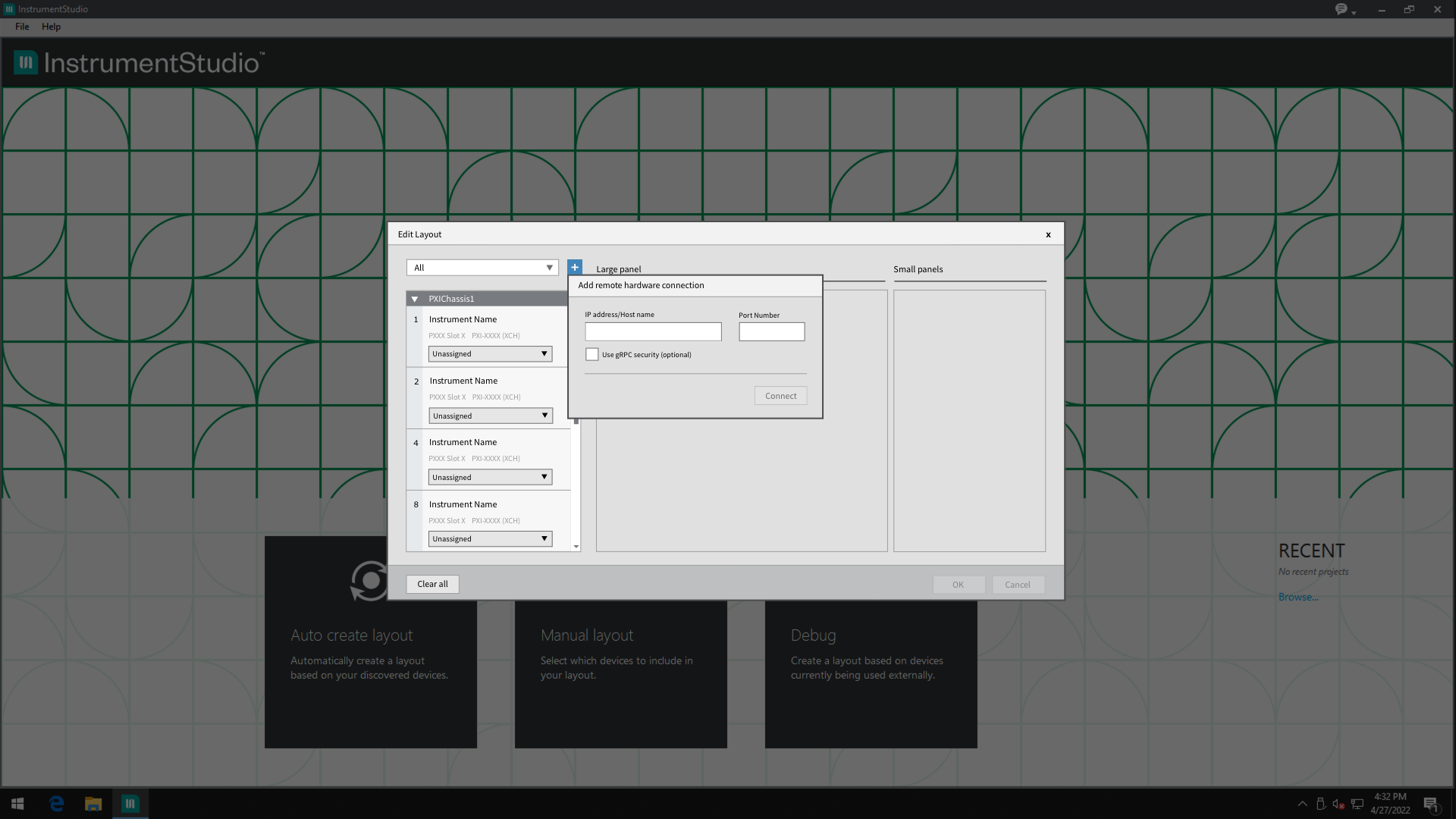This screenshot has width=1456, height=819.
Task: Open Unassigned dropdown for slot 8 instrument
Action: point(490,538)
